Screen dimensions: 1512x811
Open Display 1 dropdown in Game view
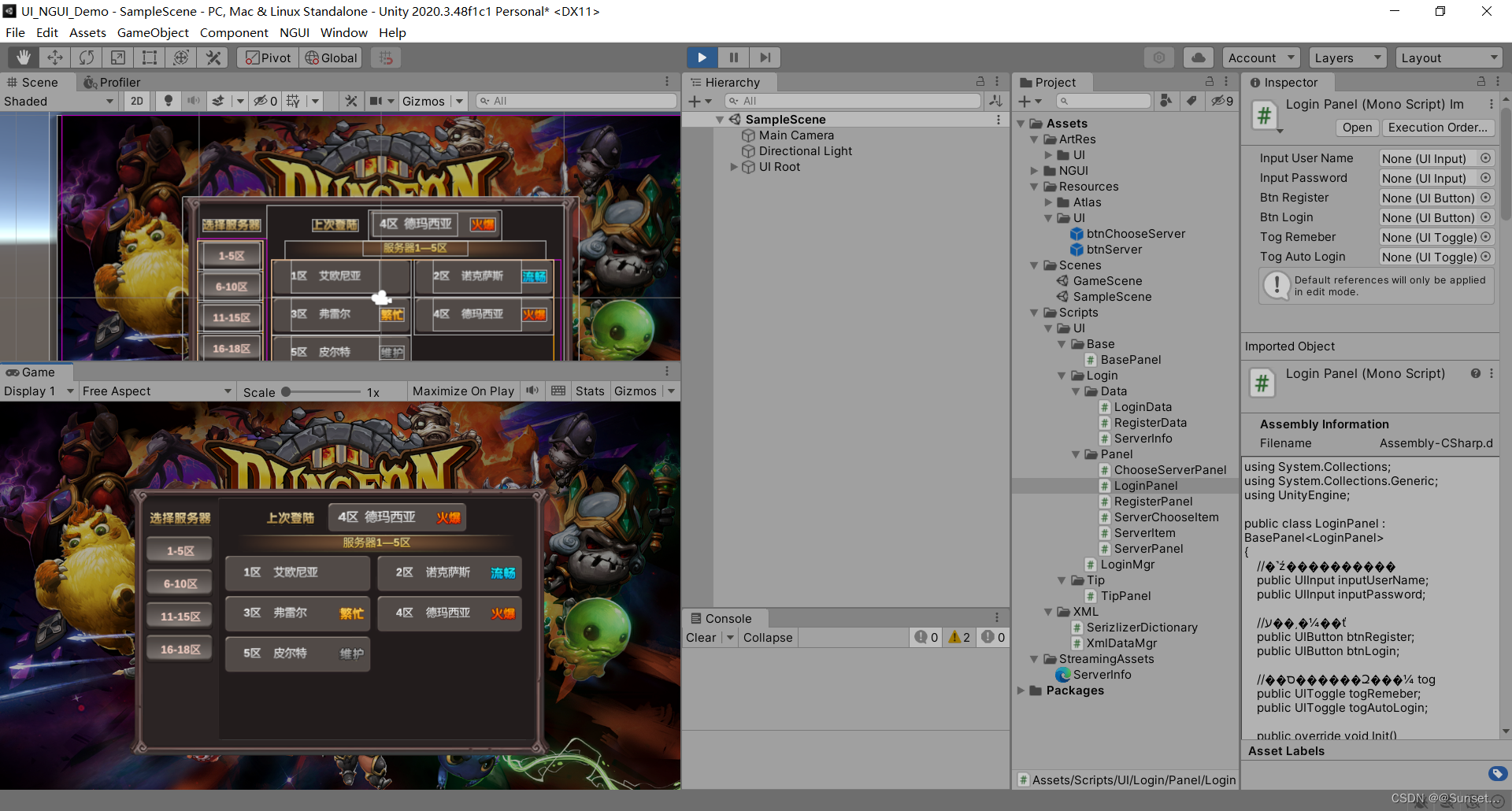tap(39, 391)
